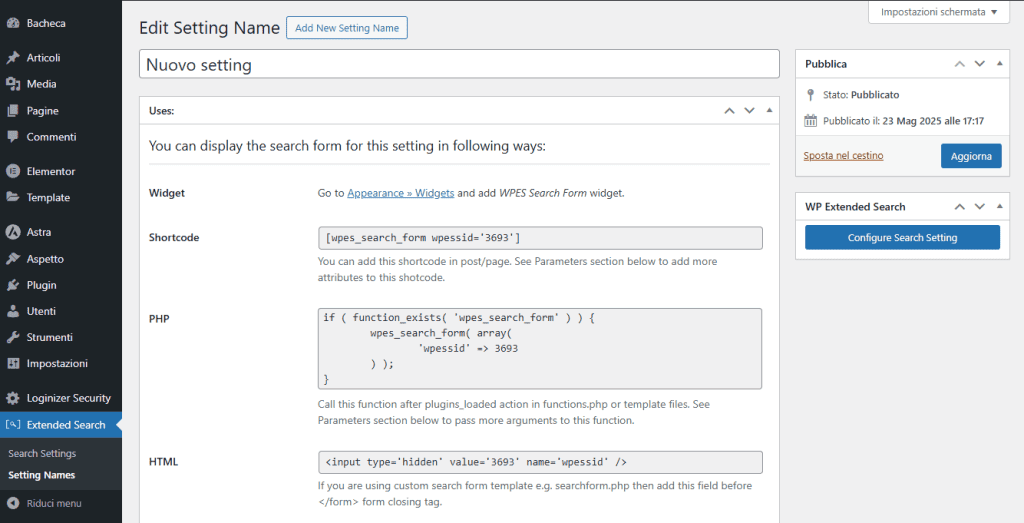1024x523 pixels.
Task: Click the Aggiorna update button
Action: click(971, 156)
